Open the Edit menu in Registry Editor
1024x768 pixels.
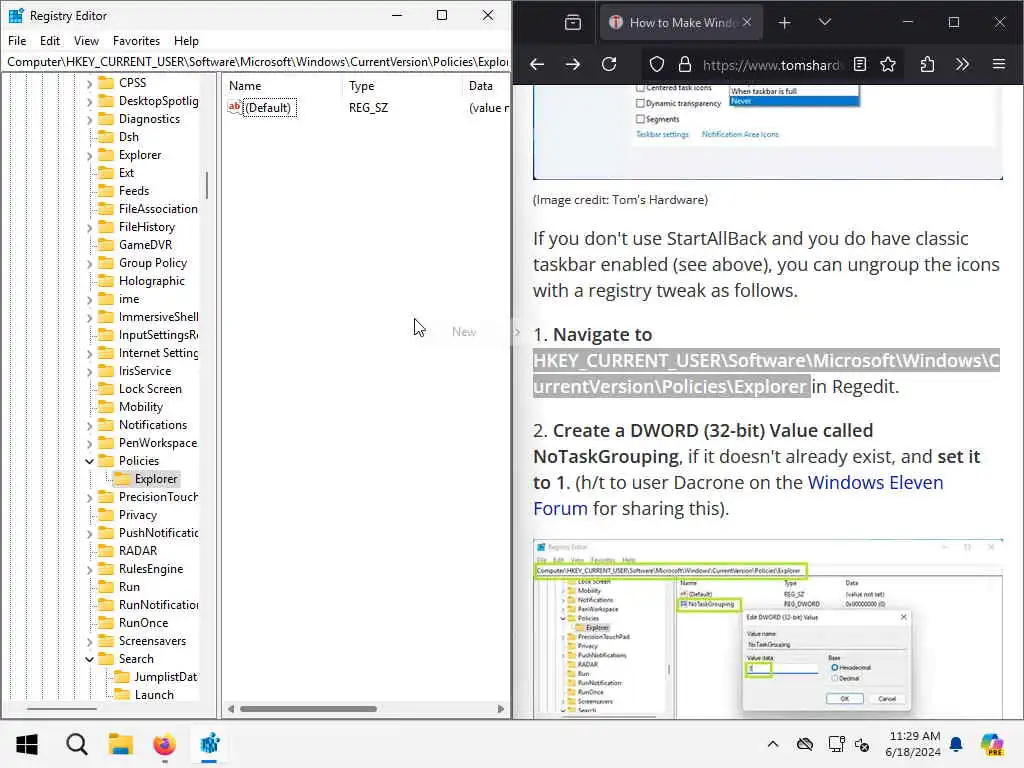pos(50,40)
